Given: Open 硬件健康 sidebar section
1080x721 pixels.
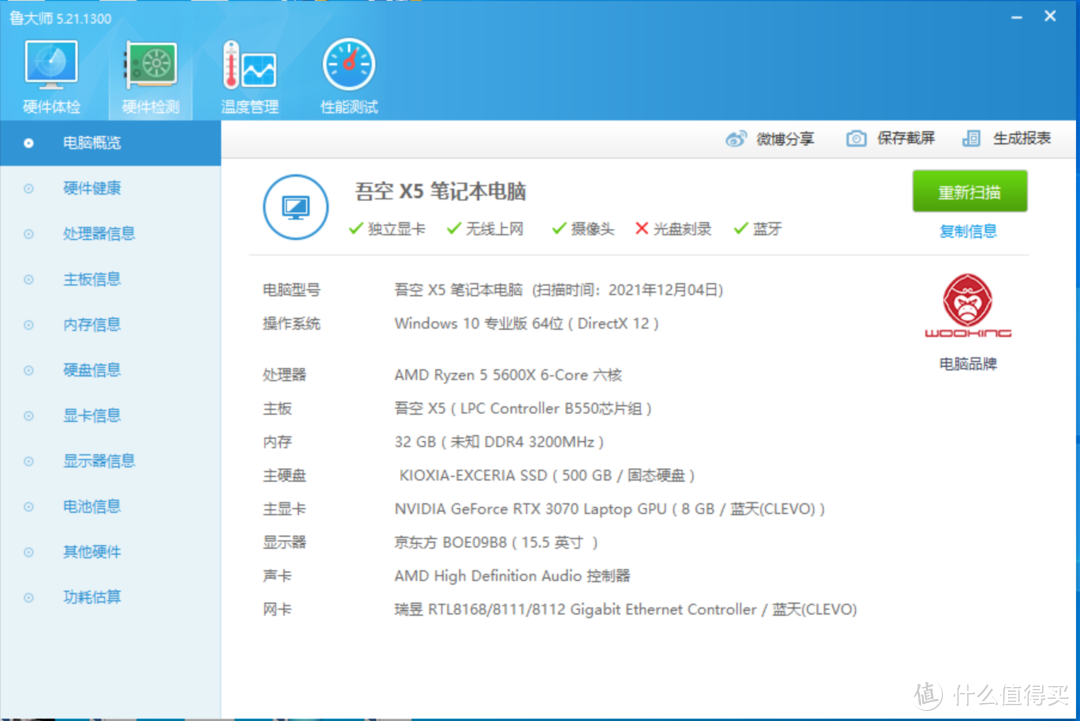Looking at the screenshot, I should click(92, 188).
